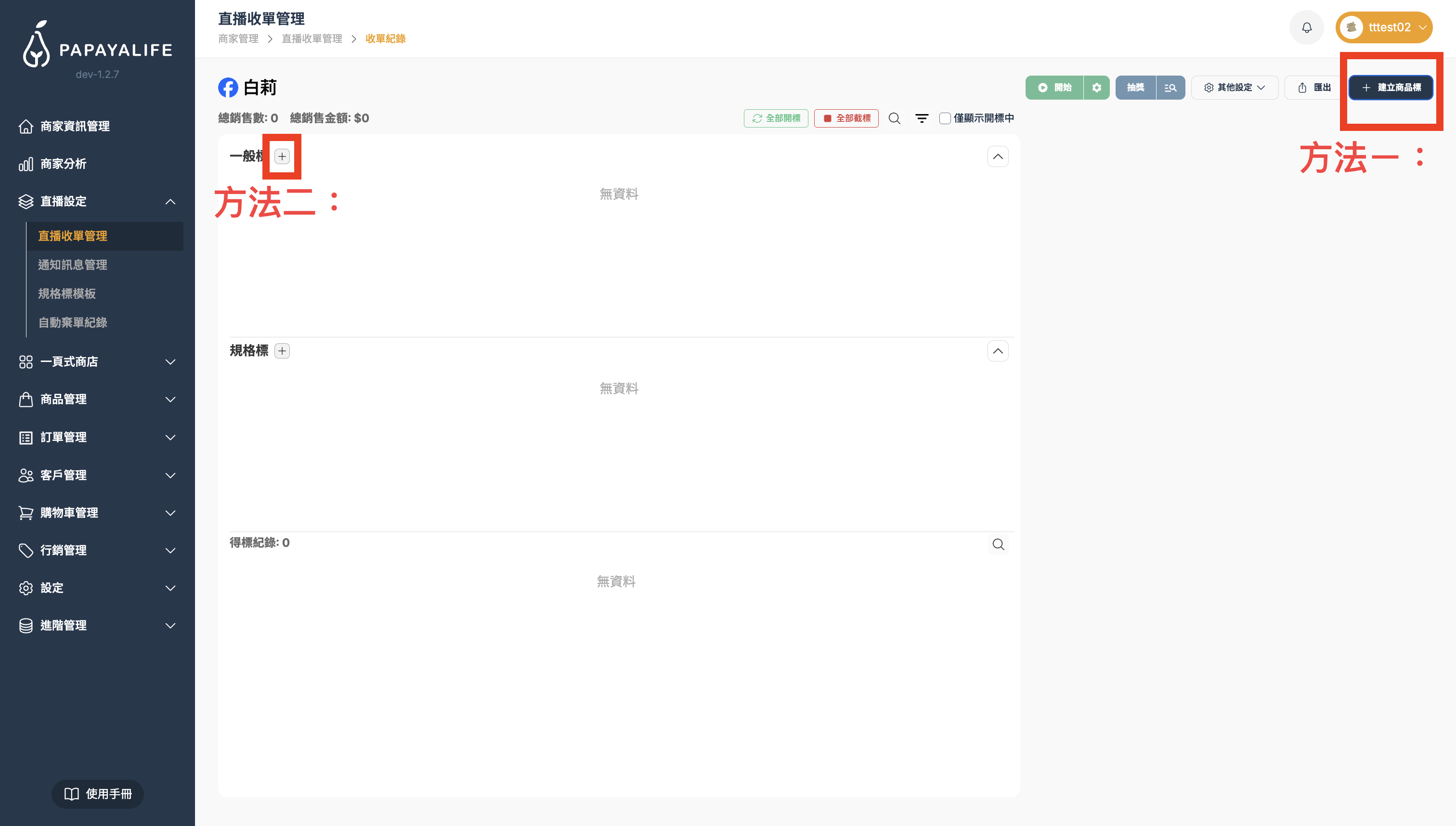1456x826 pixels.
Task: Open the 其他設定 dropdown
Action: 1234,88
